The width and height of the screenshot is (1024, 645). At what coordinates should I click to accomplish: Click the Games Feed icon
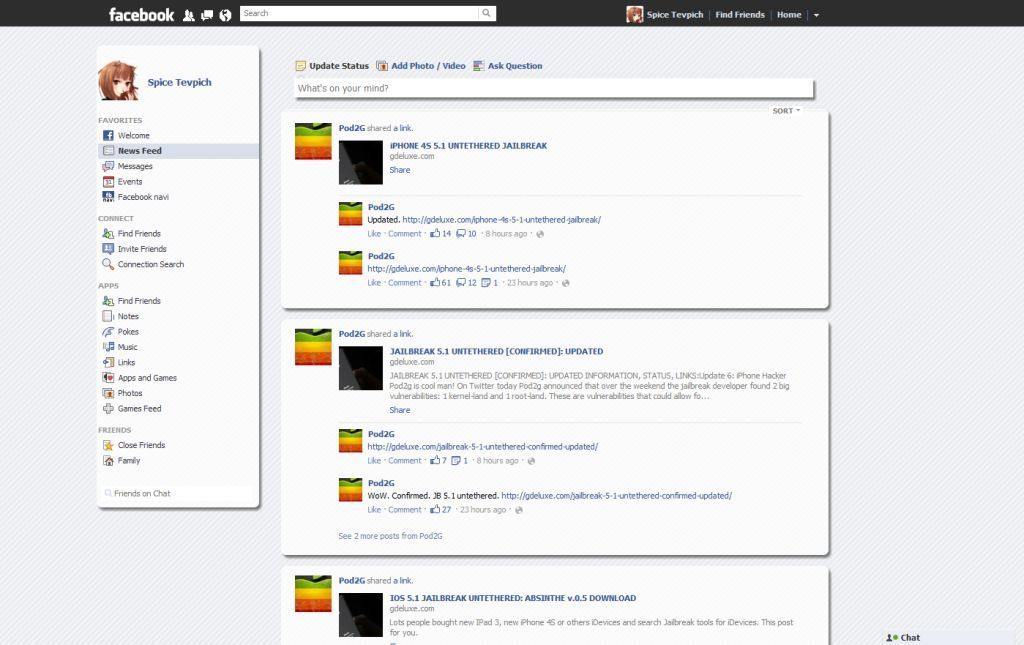click(x=108, y=408)
